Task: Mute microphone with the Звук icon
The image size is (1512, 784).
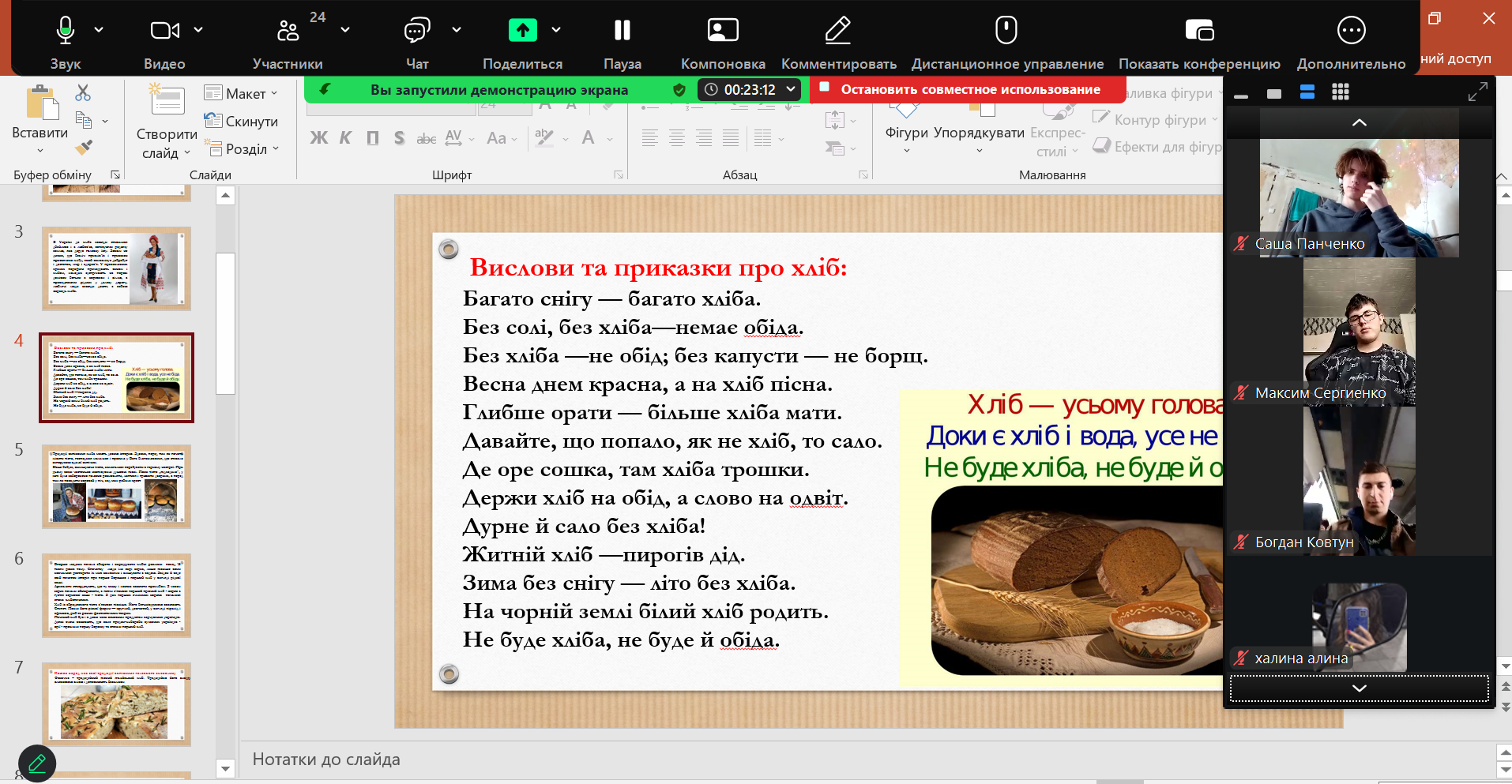Action: pos(66,31)
